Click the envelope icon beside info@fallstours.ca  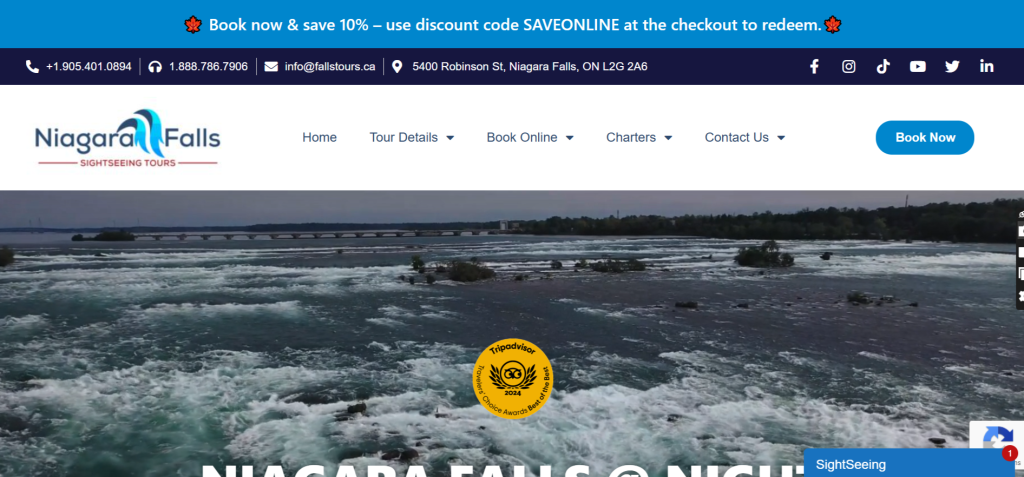point(271,67)
